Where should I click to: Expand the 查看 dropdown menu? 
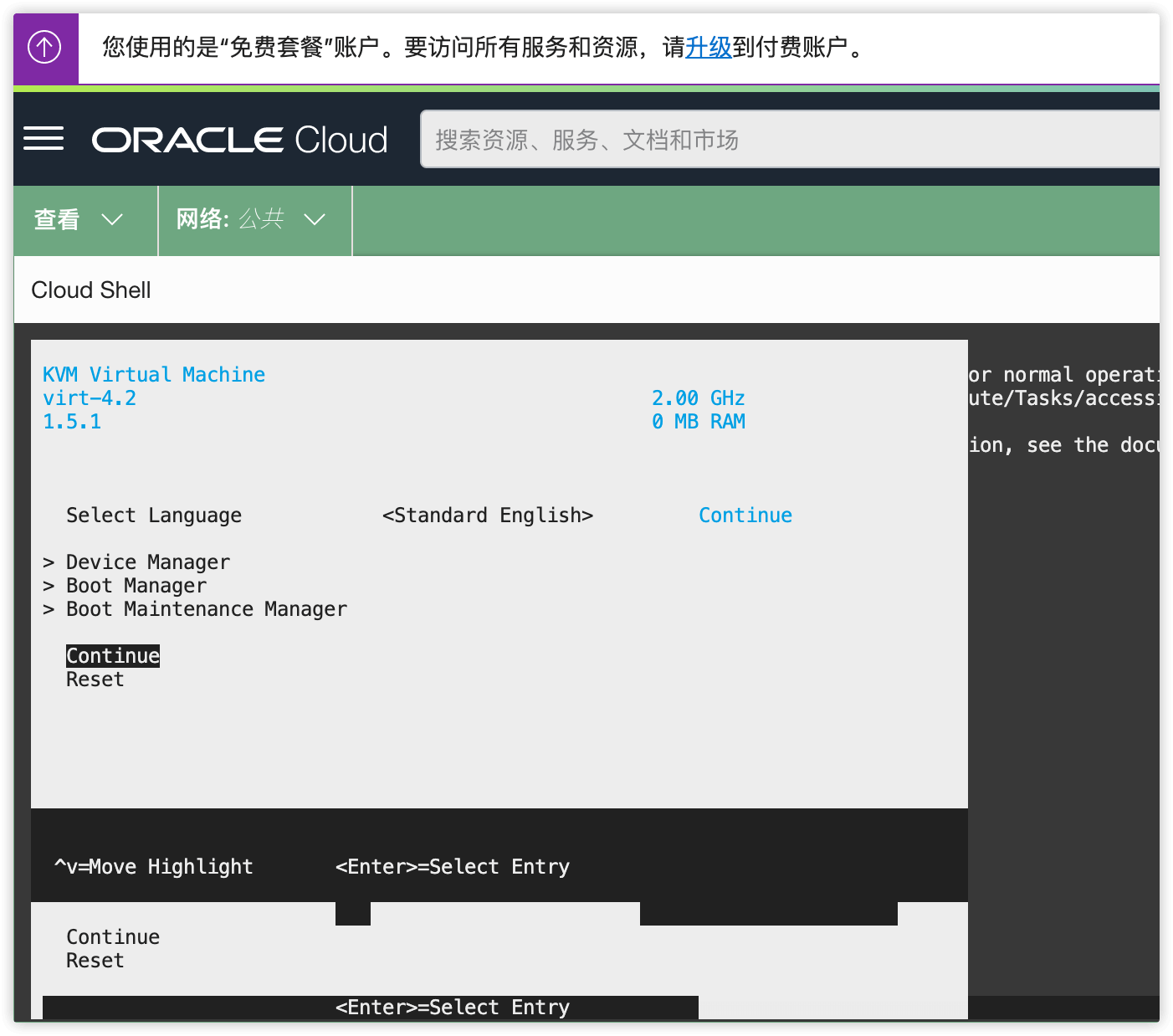(79, 220)
